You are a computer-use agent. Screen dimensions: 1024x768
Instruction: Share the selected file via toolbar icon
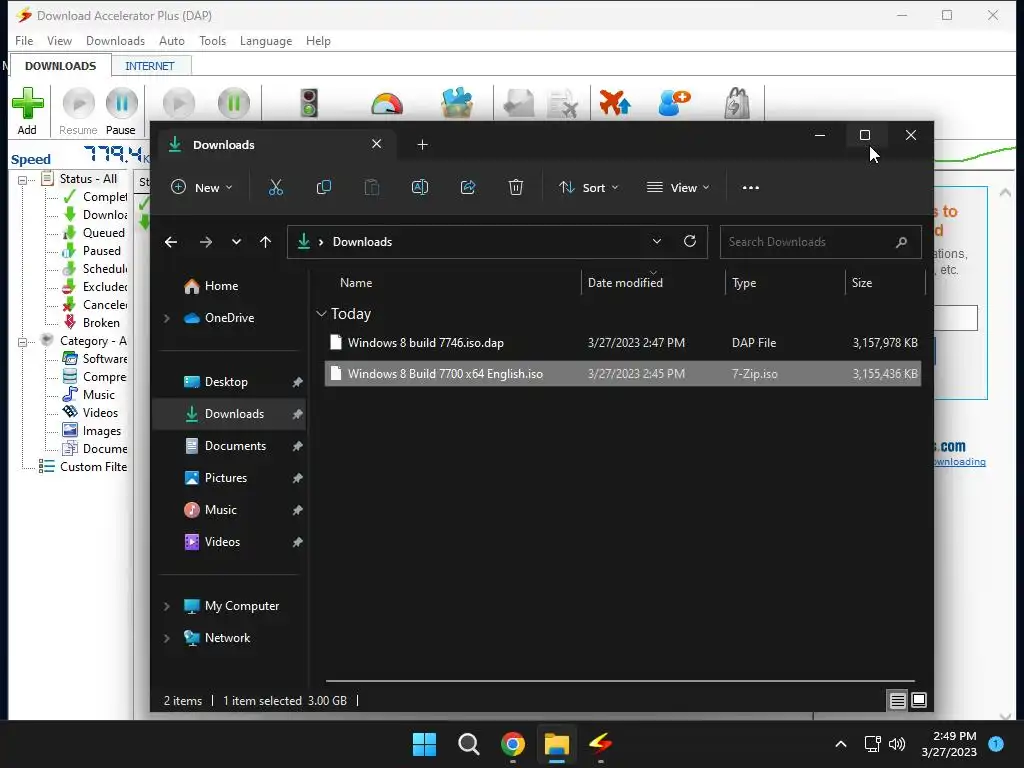(468, 187)
